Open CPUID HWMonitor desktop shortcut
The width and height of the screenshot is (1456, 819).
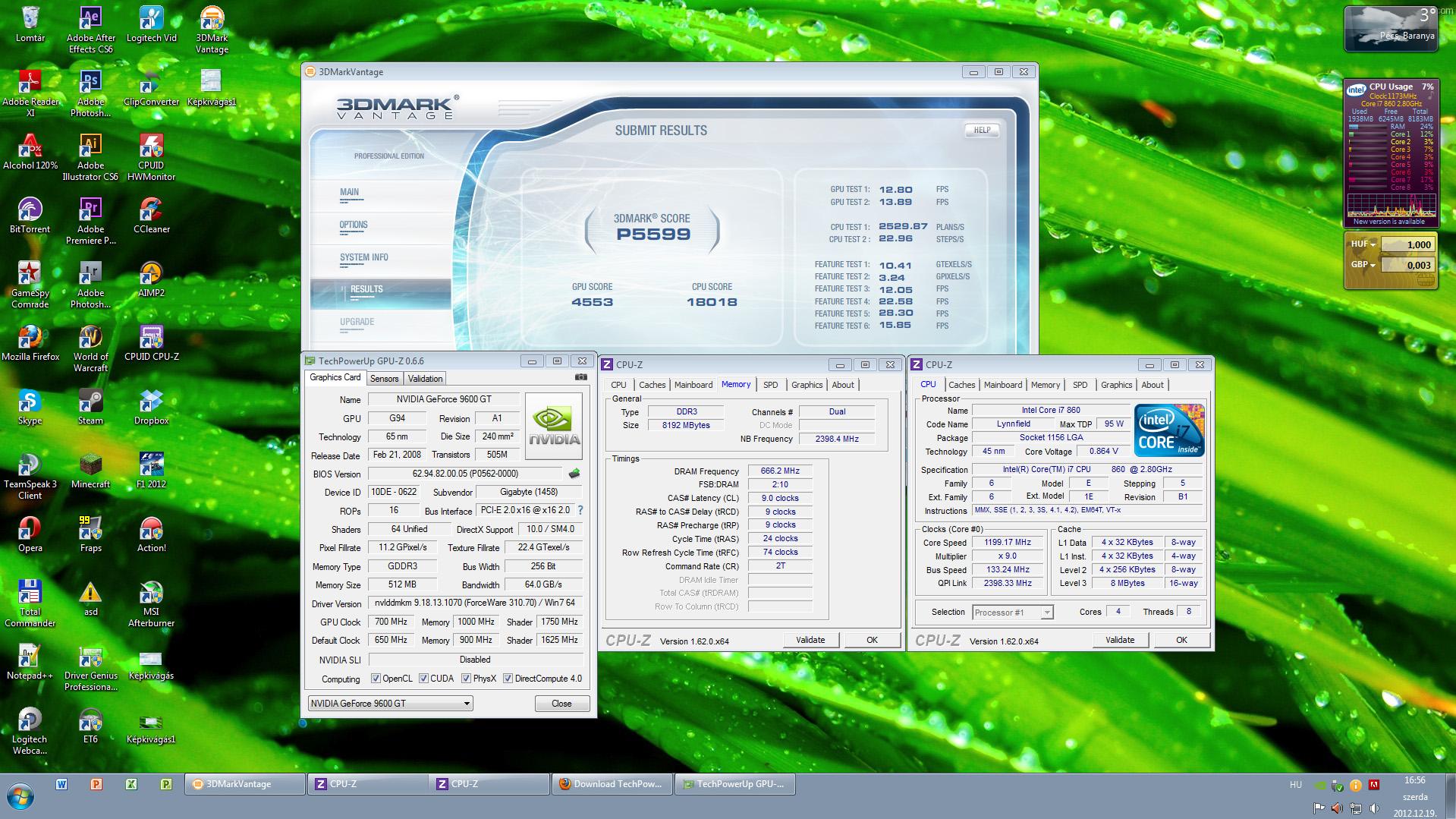tap(151, 158)
